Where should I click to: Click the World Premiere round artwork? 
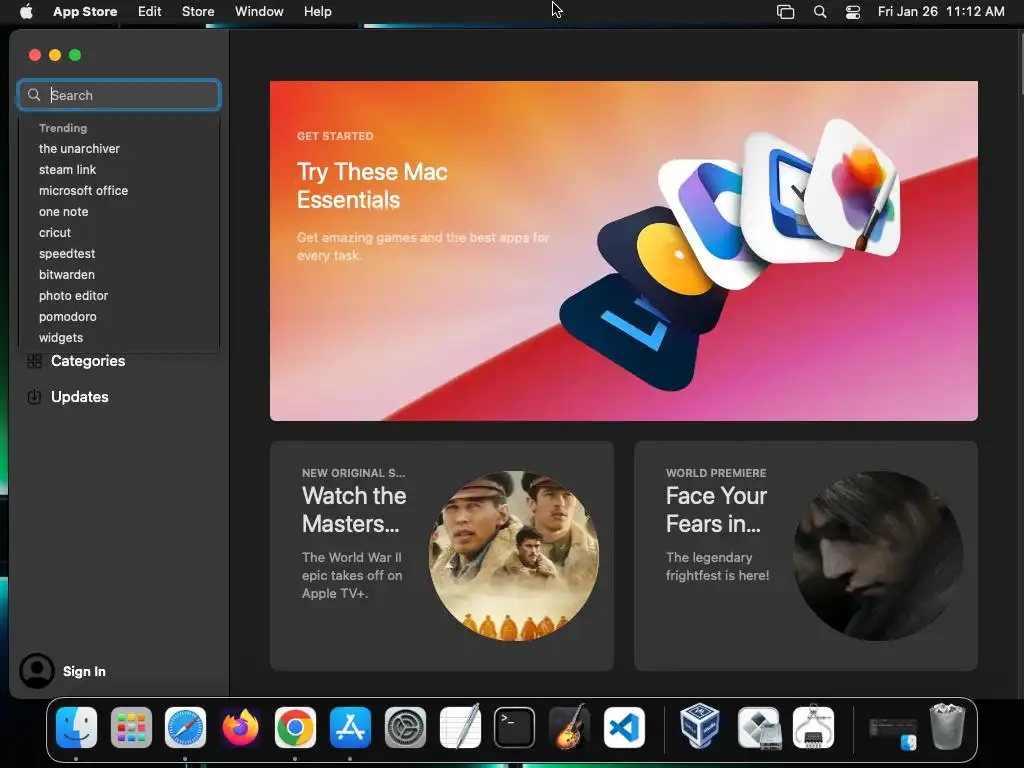click(x=878, y=556)
